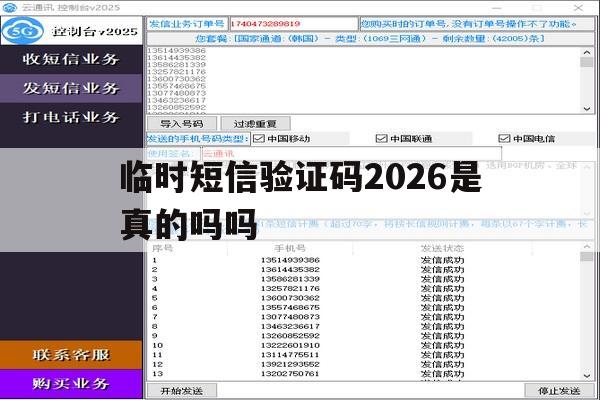Open 打电话业务 menu item
Image resolution: width=600 pixels, height=400 pixels.
(x=71, y=117)
